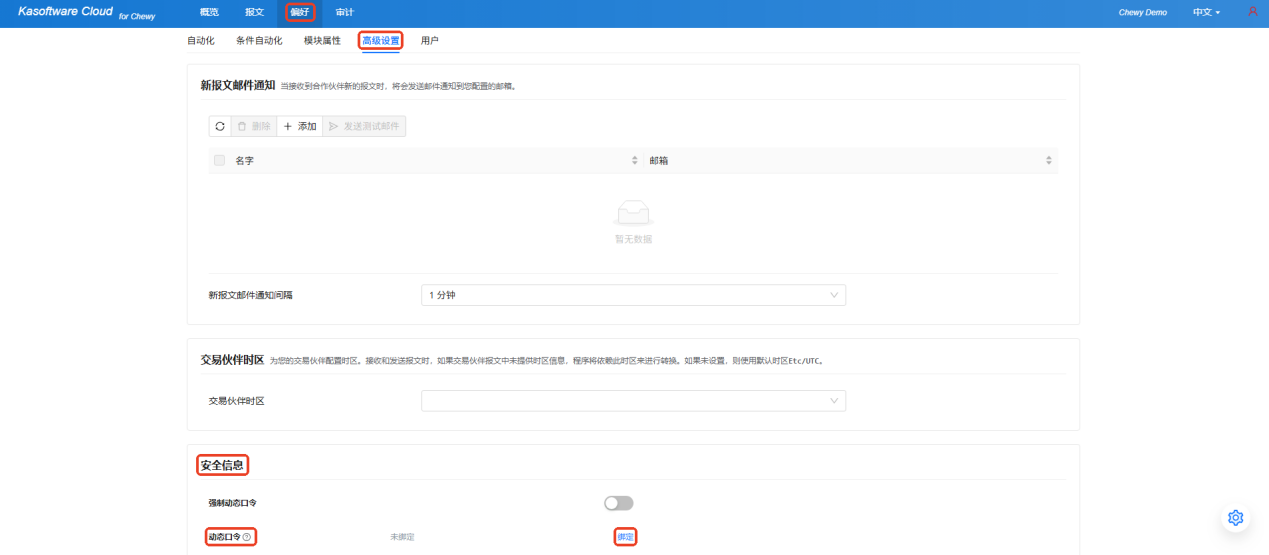Click the 添加 button to add email
Screen dimensions: 1269x555
(x=299, y=126)
